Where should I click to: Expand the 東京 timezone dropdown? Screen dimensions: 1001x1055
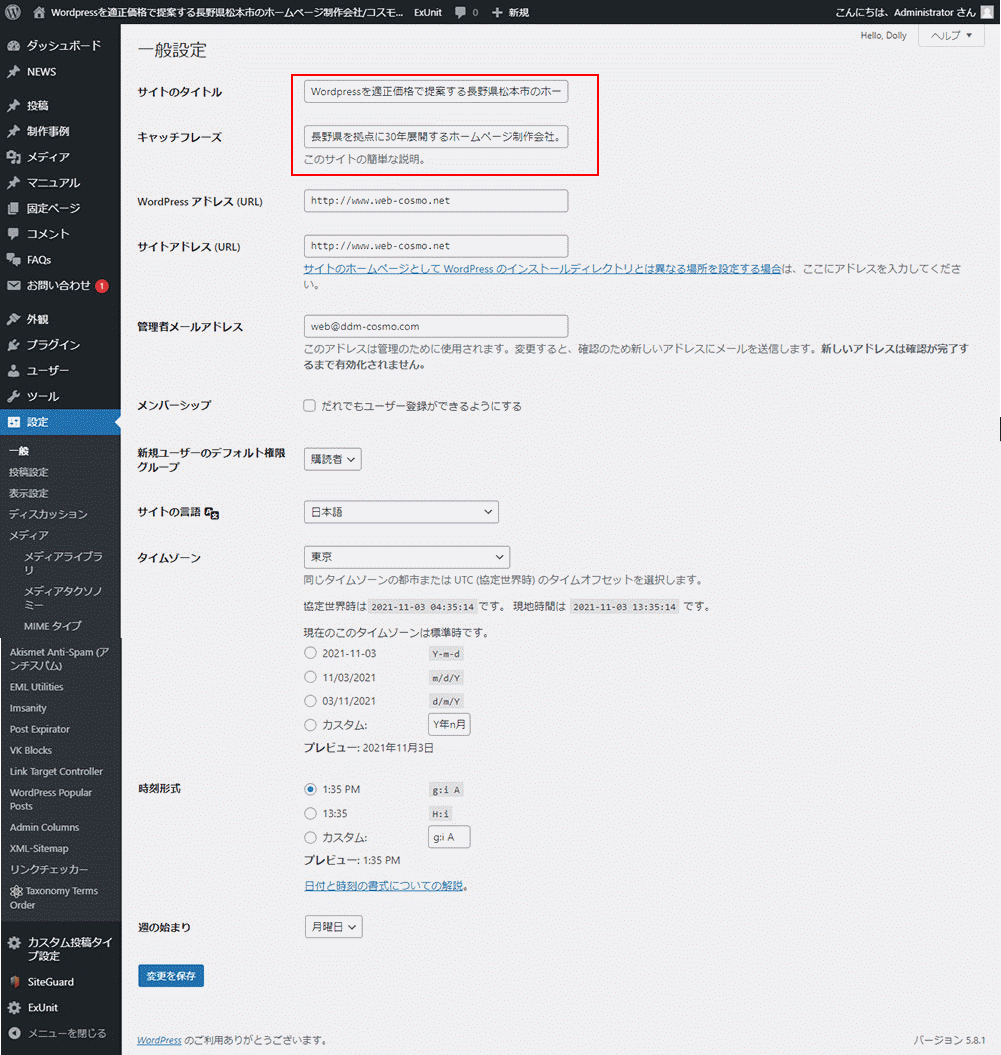point(406,557)
